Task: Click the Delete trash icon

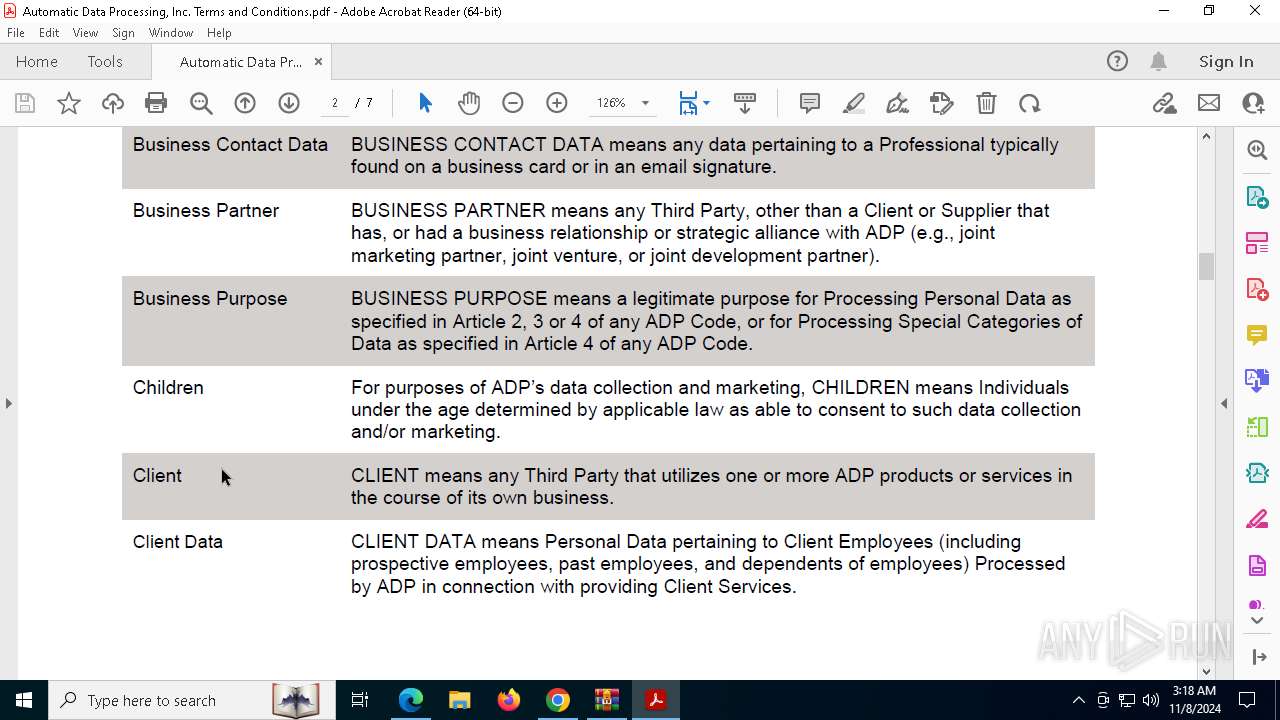Action: [986, 103]
